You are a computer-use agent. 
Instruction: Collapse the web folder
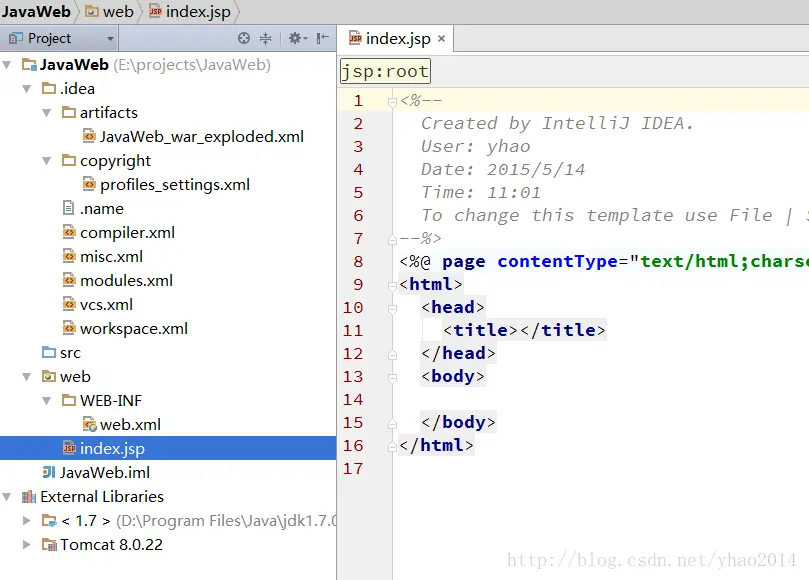point(27,377)
